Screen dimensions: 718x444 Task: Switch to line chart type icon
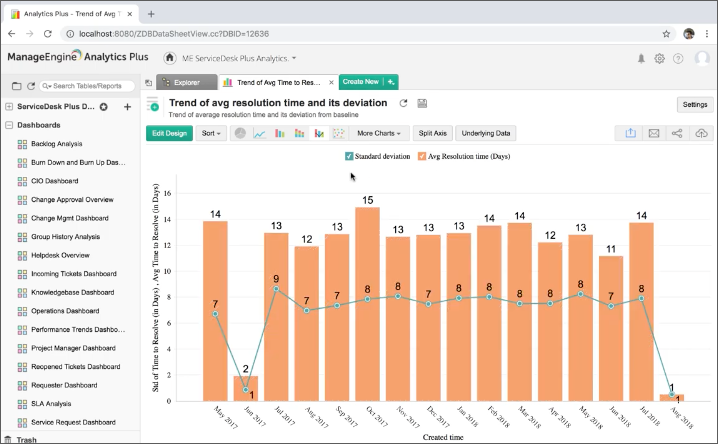point(260,133)
